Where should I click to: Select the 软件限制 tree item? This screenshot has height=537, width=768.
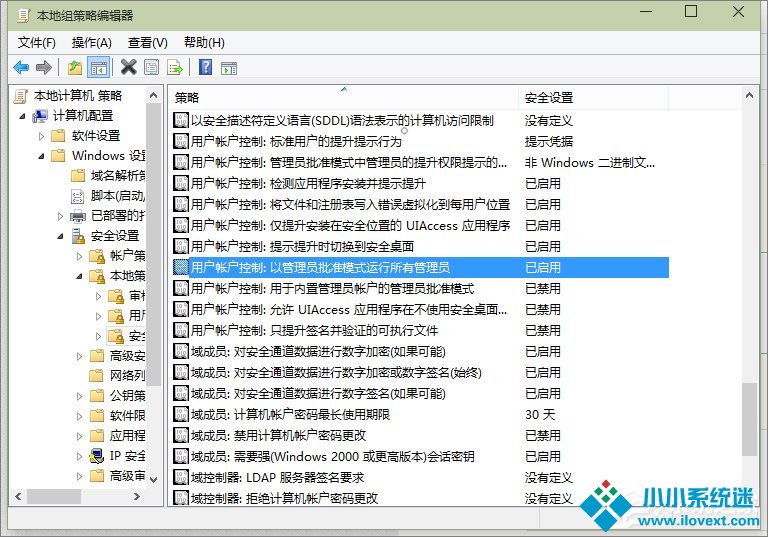click(127, 416)
